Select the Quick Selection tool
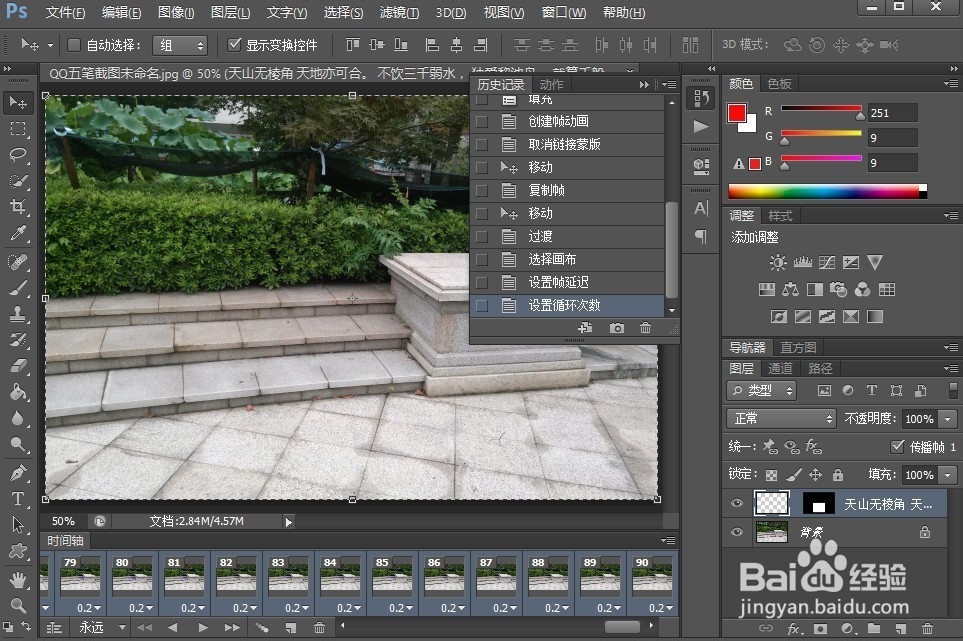The image size is (963, 641). (x=18, y=181)
